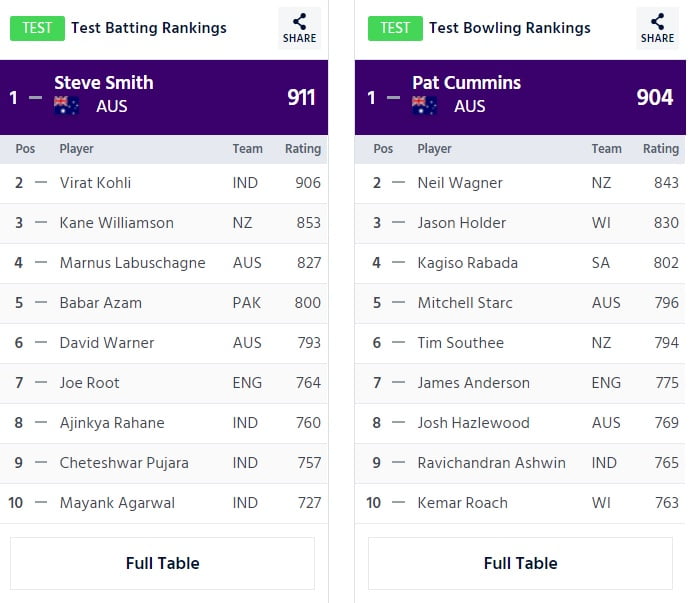Click Marnus Labuschagne in the batting list
The height and width of the screenshot is (603, 690).
[x=132, y=263]
